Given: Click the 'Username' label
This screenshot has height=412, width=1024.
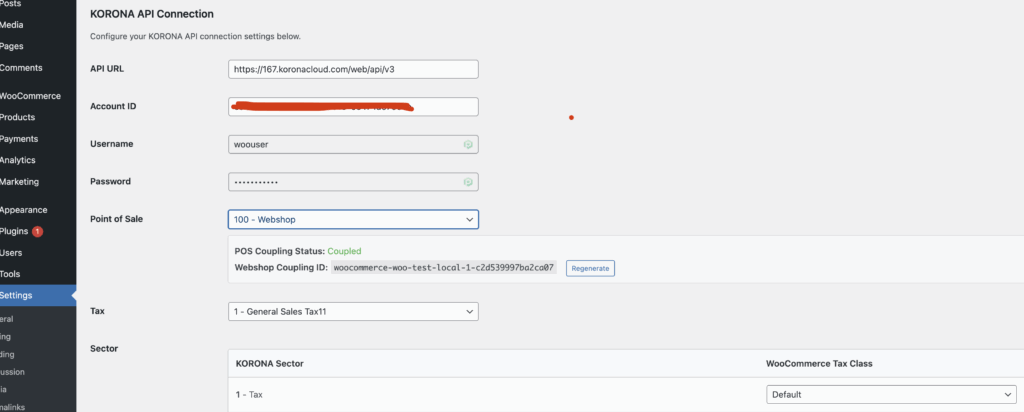Looking at the screenshot, I should coord(112,144).
